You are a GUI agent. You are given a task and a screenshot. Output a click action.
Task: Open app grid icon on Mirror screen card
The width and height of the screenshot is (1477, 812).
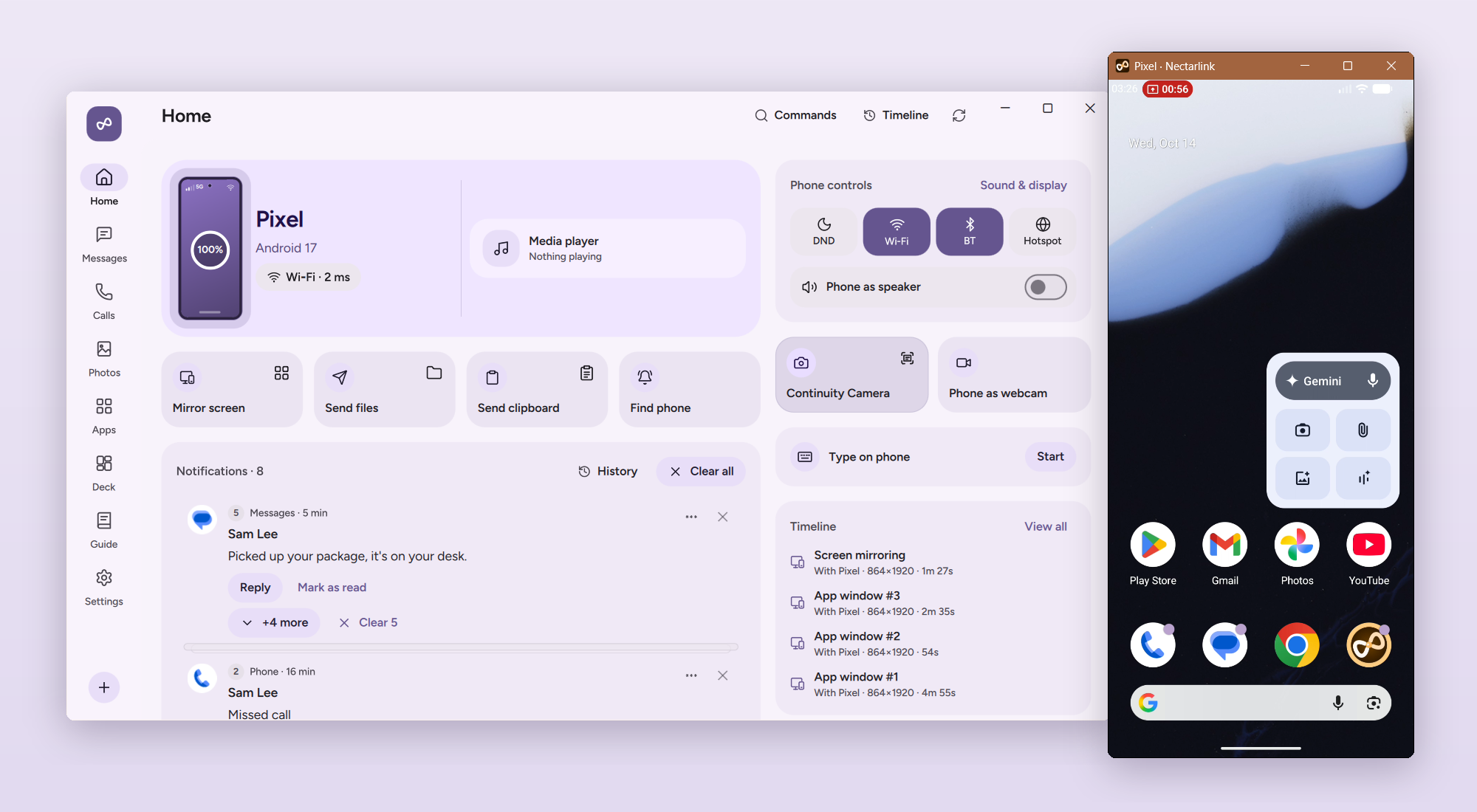click(281, 373)
